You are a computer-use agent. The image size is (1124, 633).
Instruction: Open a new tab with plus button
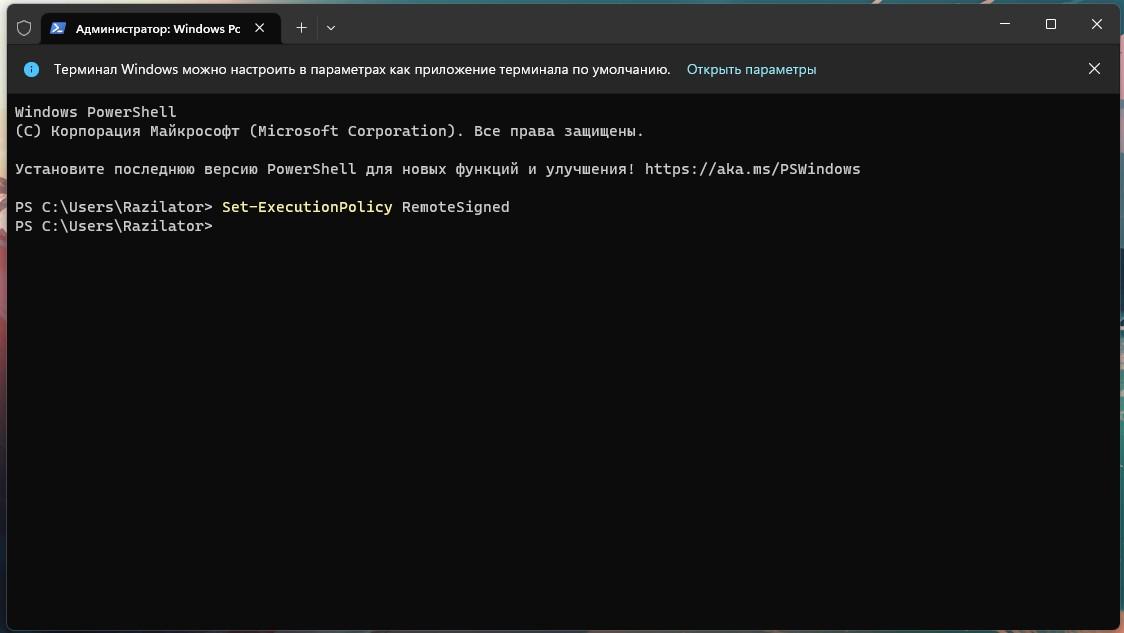coord(301,28)
